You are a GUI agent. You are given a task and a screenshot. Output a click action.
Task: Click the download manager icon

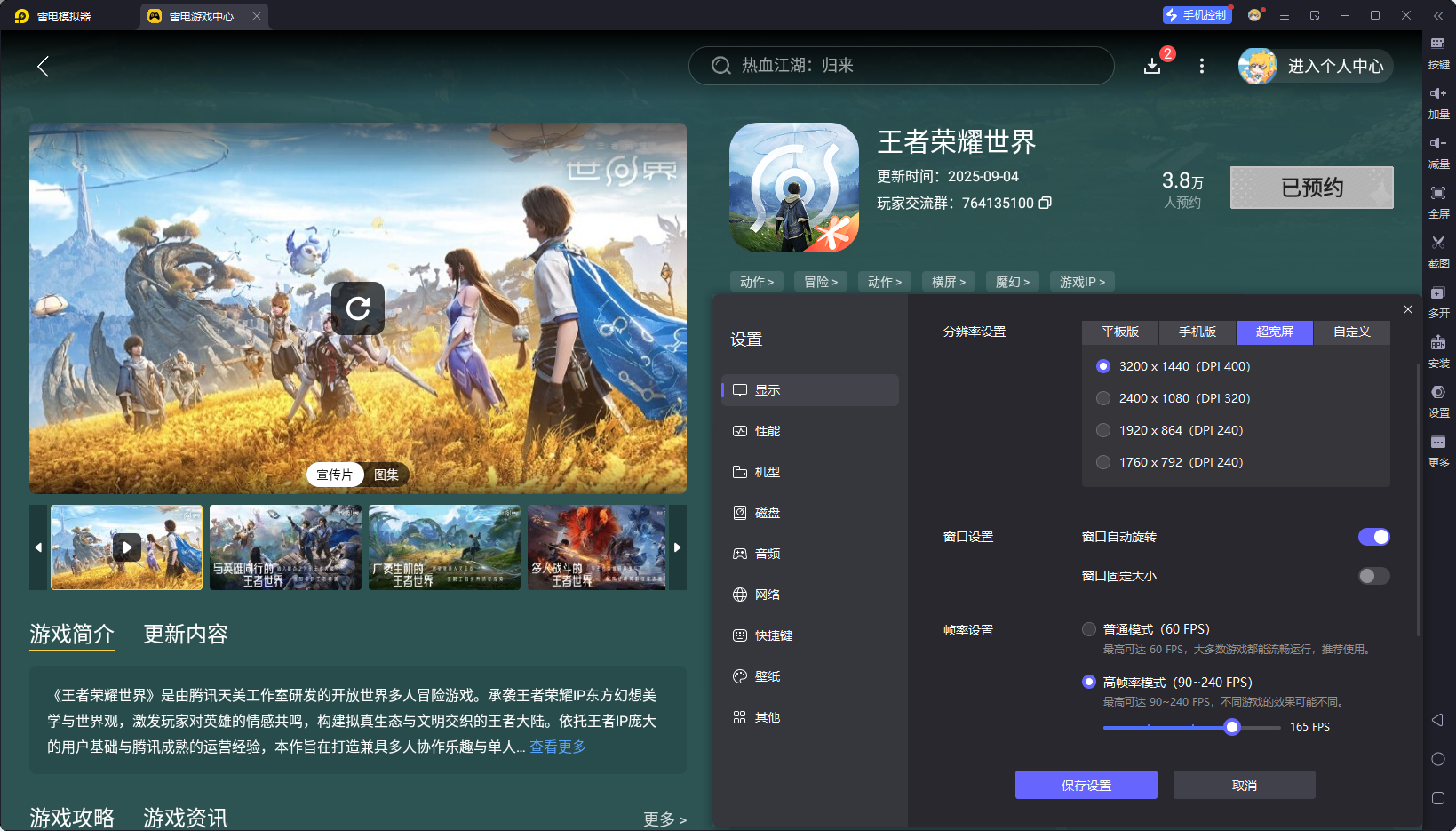pyautogui.click(x=1152, y=67)
